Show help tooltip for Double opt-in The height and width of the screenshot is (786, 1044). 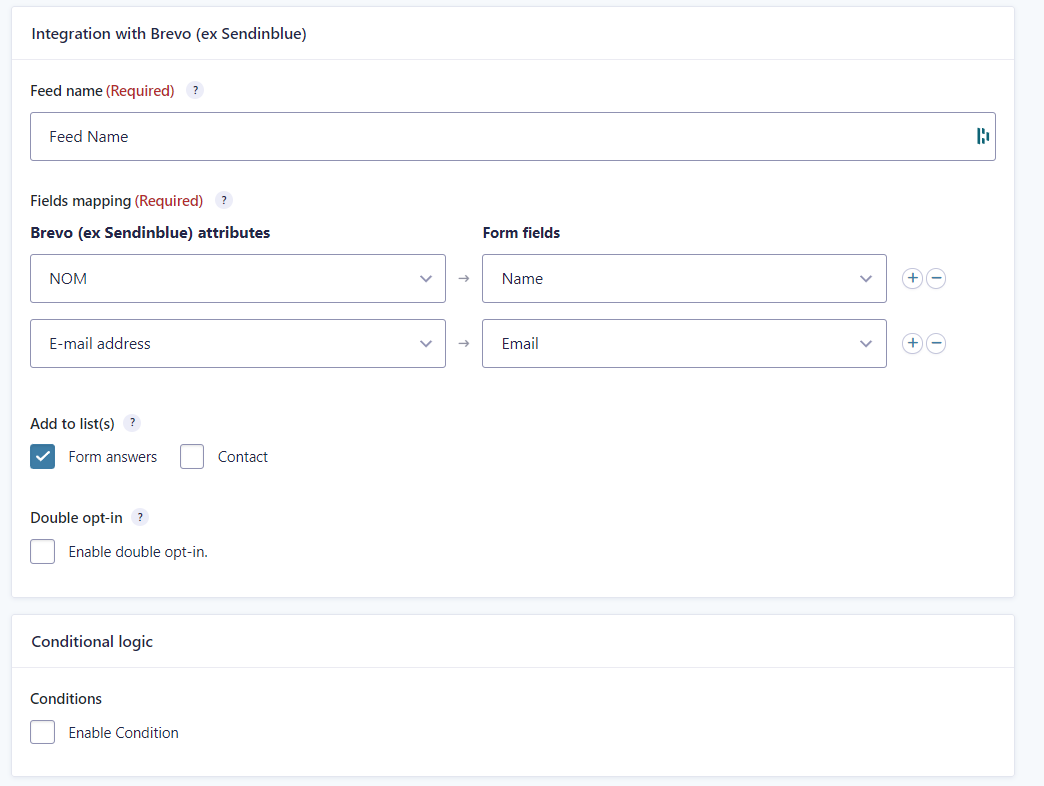click(x=140, y=517)
